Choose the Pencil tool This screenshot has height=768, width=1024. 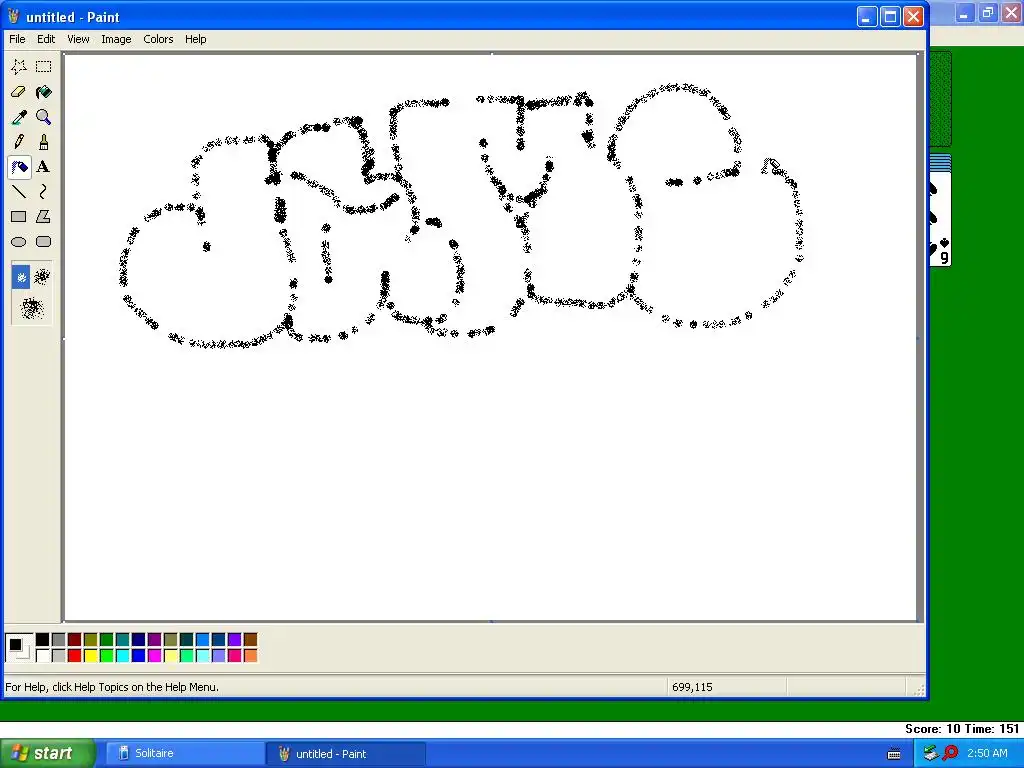click(19, 142)
